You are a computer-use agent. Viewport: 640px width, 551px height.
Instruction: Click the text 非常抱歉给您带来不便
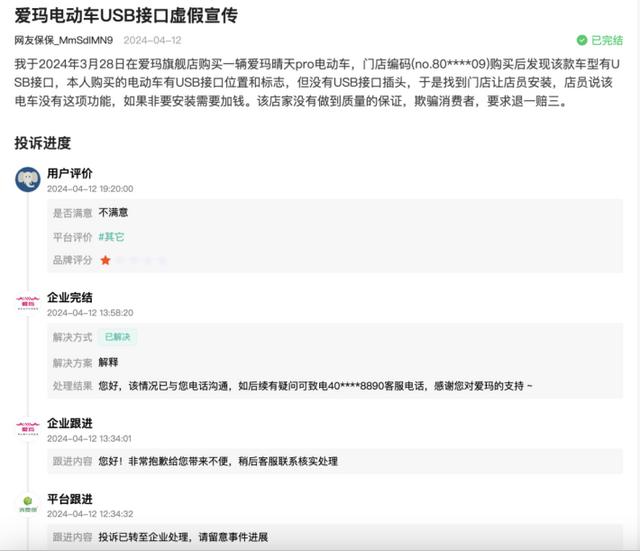click(x=178, y=461)
